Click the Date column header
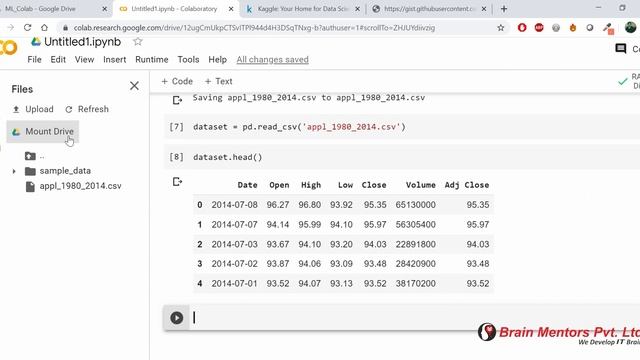The height and width of the screenshot is (360, 640). [247, 185]
